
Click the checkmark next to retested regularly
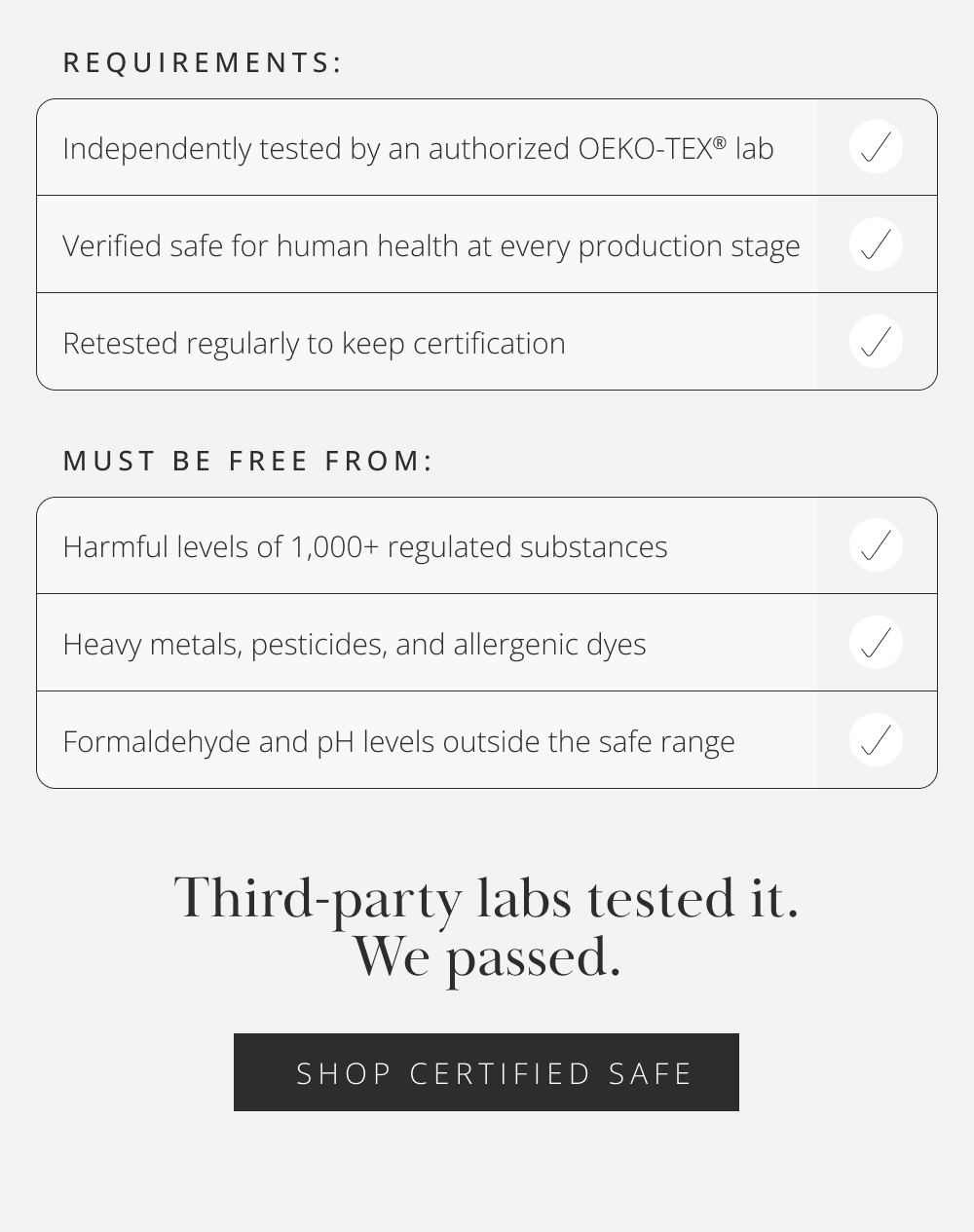pyautogui.click(x=876, y=342)
